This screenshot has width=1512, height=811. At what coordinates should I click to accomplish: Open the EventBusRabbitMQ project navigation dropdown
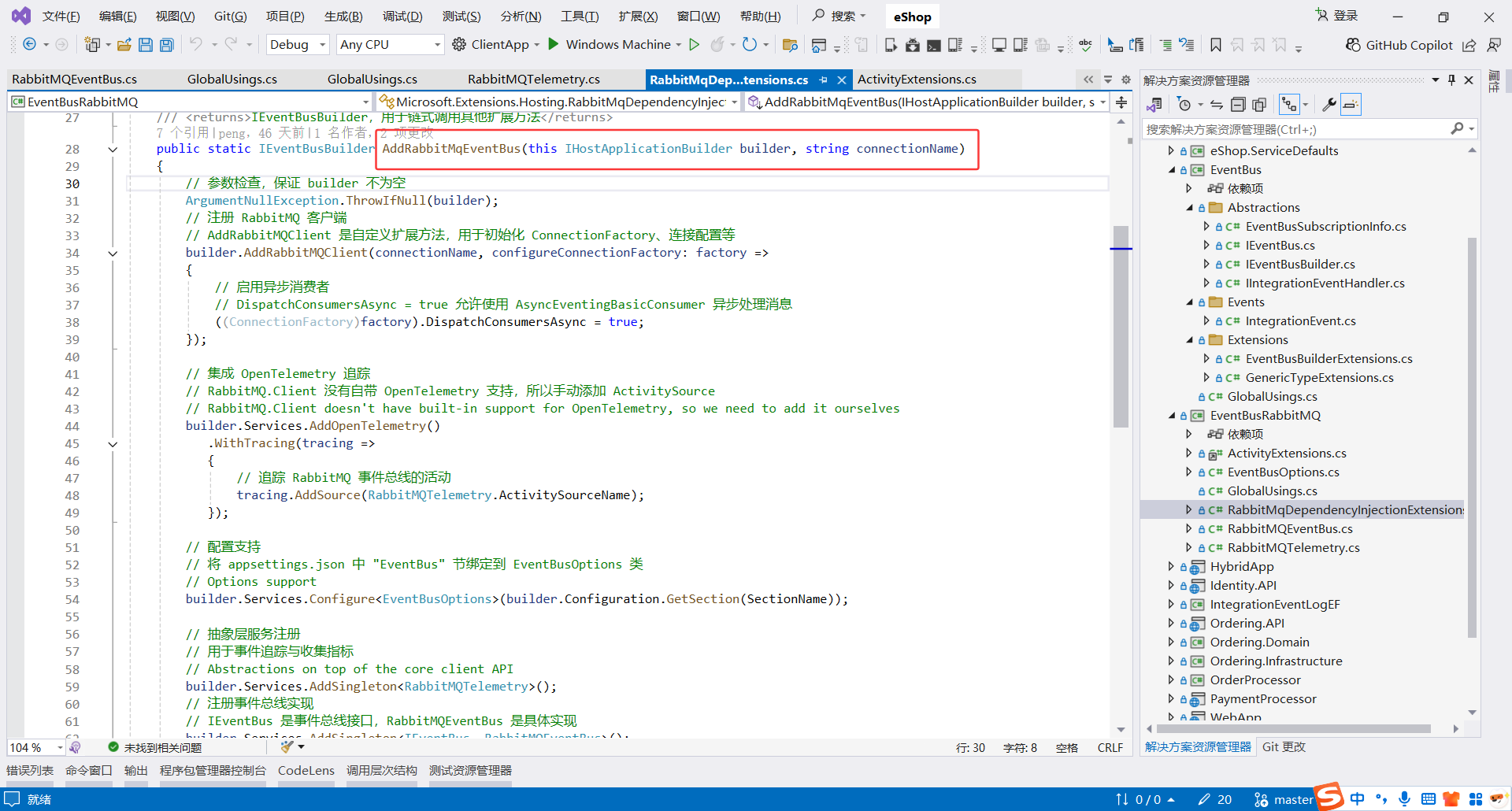tap(190, 102)
